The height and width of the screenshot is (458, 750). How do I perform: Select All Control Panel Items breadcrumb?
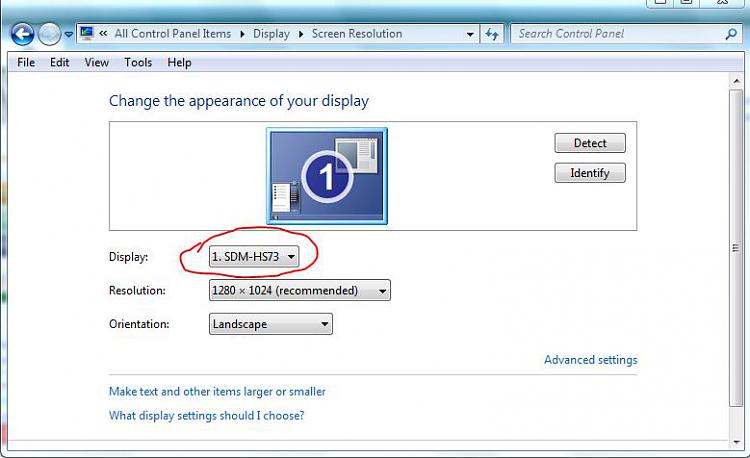(173, 33)
